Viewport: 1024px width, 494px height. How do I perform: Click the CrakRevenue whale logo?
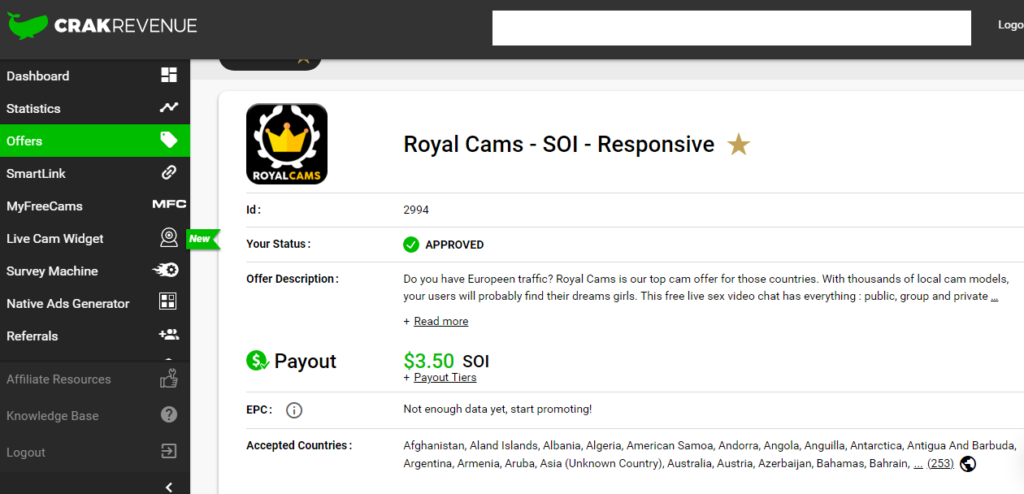(27, 26)
